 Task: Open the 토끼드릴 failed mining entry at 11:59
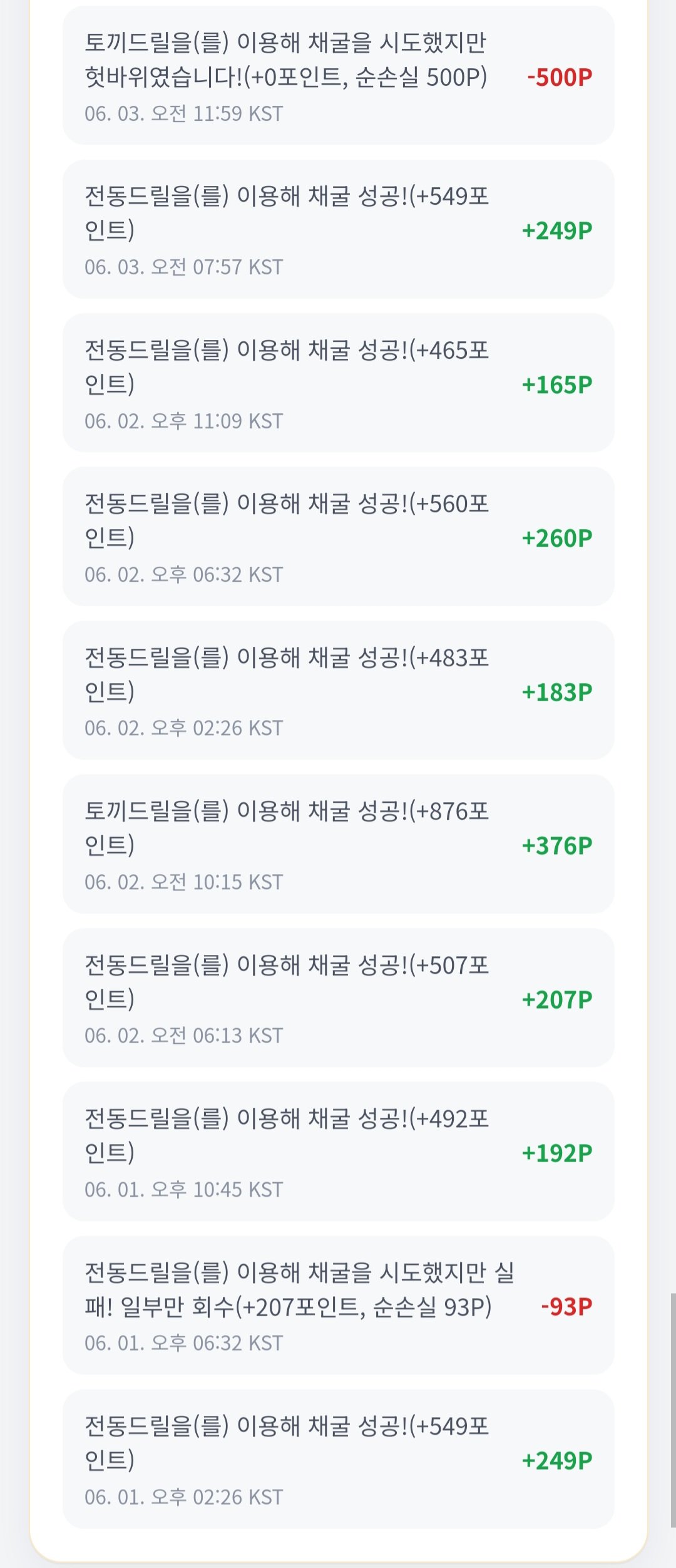[x=338, y=75]
